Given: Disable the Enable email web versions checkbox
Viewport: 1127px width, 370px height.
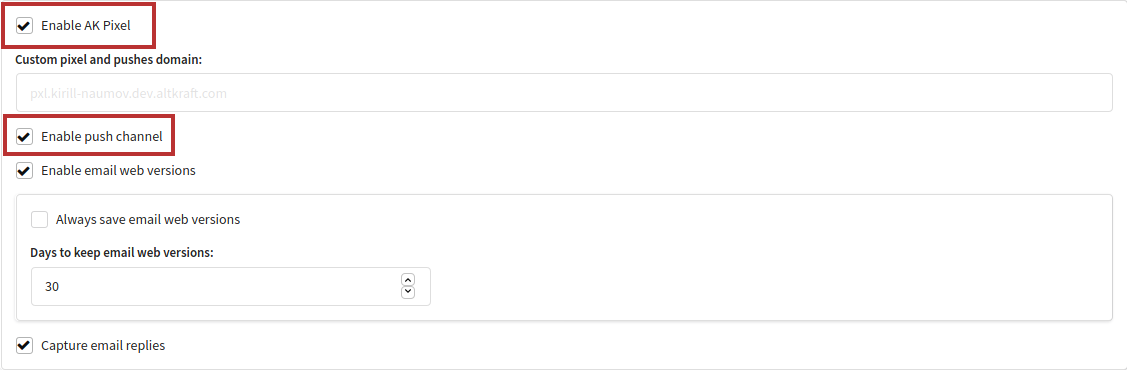Looking at the screenshot, I should point(24,171).
